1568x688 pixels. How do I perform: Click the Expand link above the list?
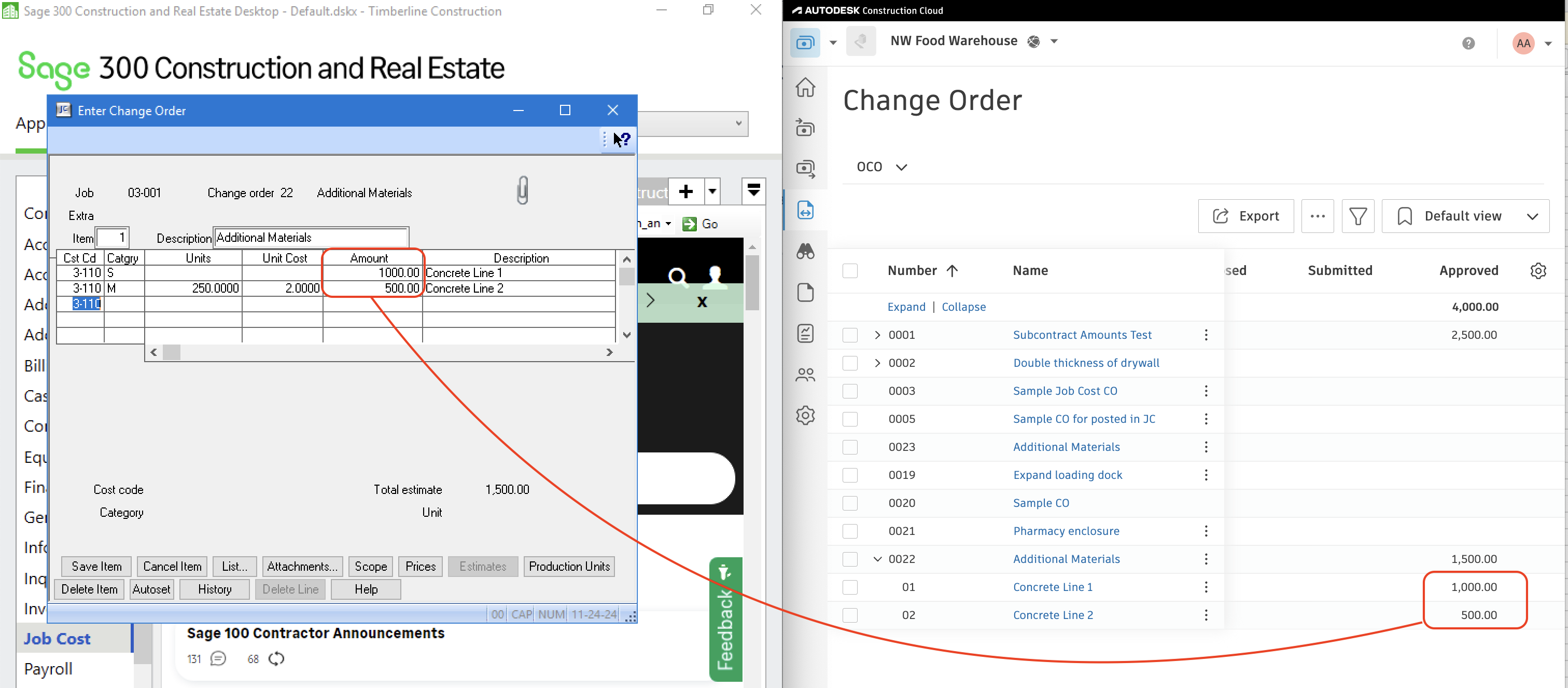point(906,307)
